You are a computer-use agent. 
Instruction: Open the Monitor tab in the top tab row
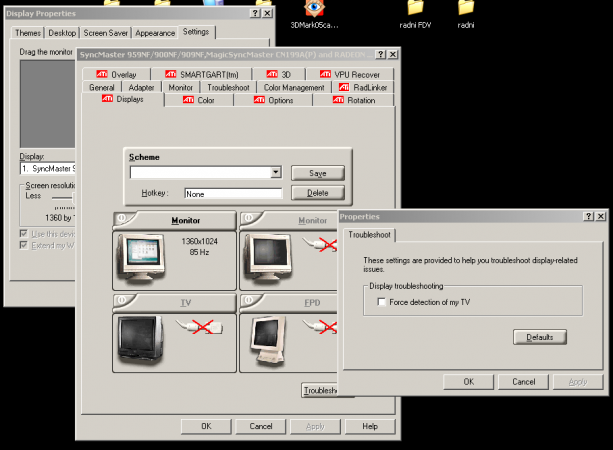coord(181,87)
